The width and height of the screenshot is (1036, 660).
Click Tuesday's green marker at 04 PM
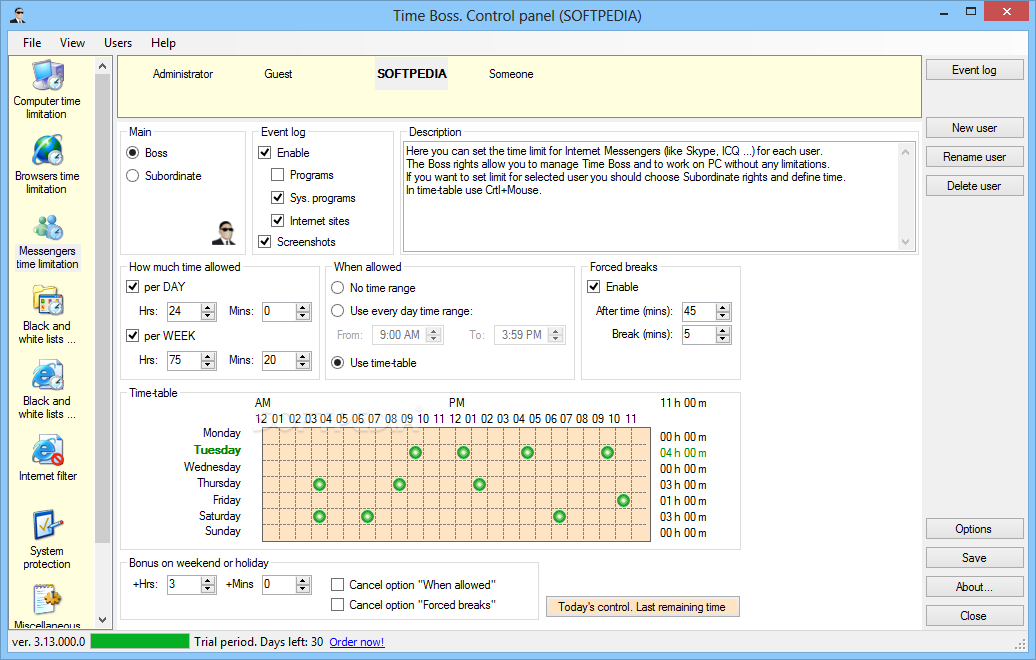pyautogui.click(x=527, y=453)
